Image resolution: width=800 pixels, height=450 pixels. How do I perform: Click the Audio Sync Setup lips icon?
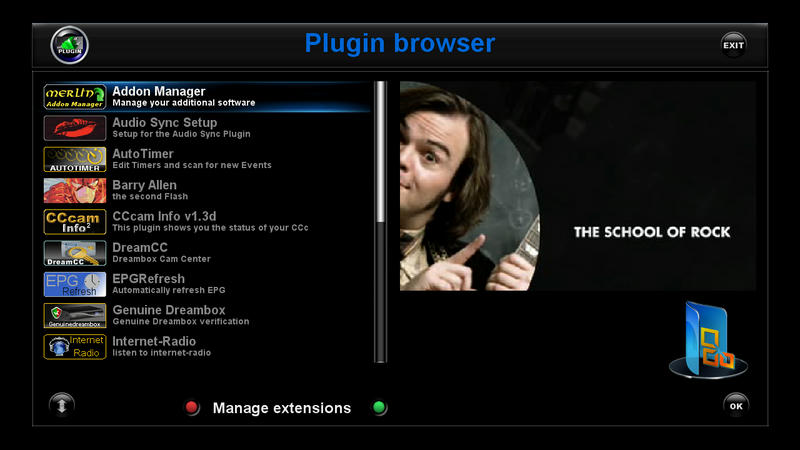(x=75, y=128)
